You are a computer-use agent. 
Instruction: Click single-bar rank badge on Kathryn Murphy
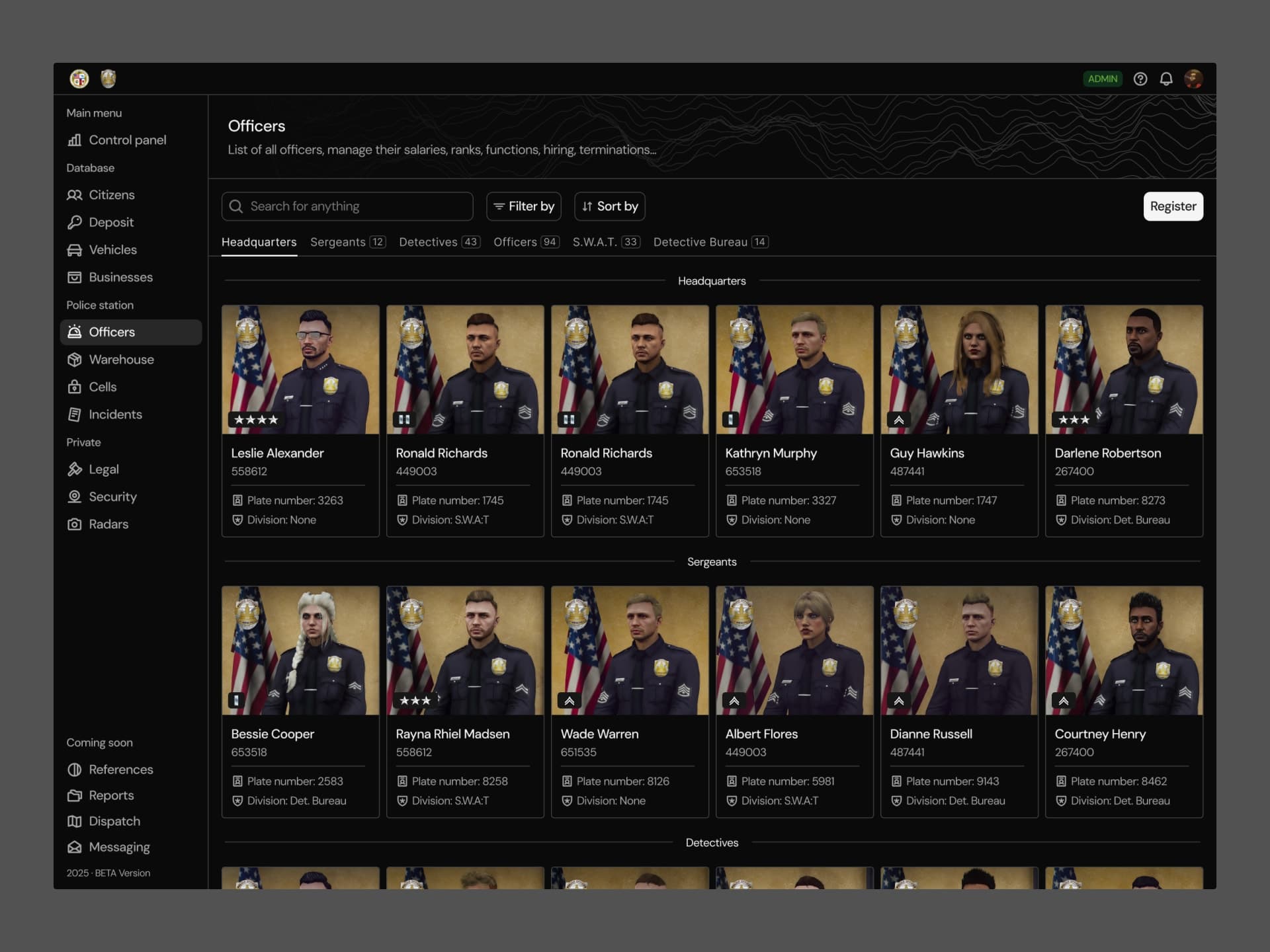[x=730, y=420]
